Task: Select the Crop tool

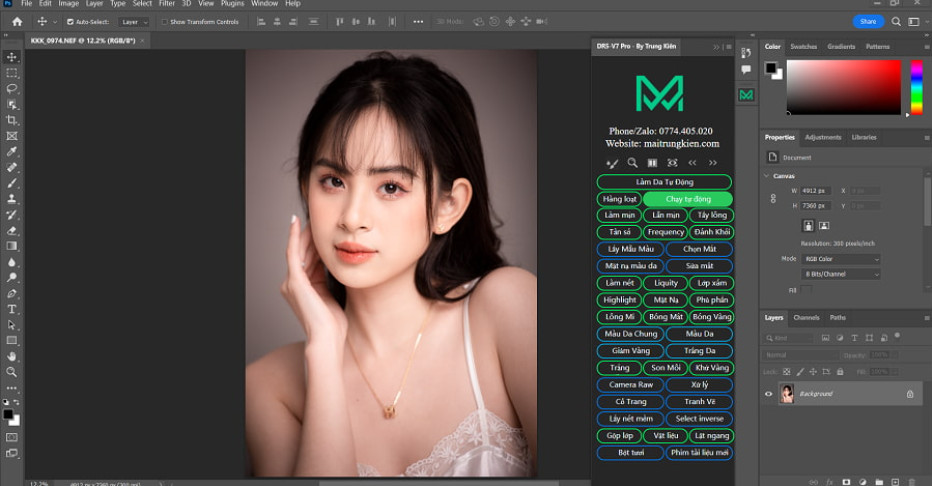Action: (12, 120)
